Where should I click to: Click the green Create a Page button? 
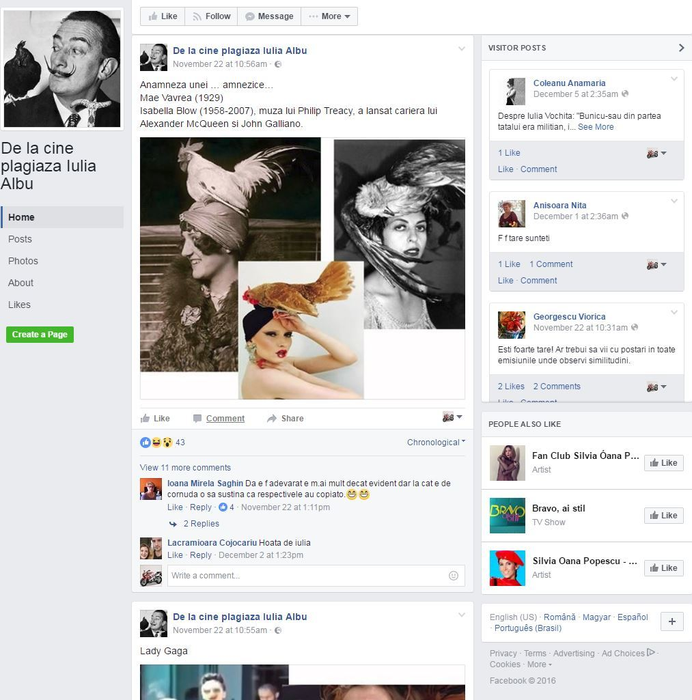coord(40,334)
